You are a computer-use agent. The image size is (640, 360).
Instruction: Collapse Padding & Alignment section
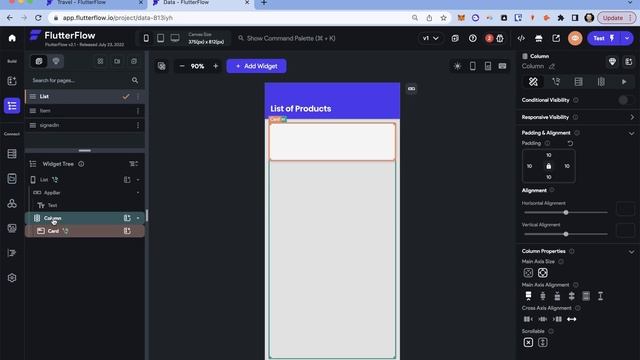click(632, 133)
